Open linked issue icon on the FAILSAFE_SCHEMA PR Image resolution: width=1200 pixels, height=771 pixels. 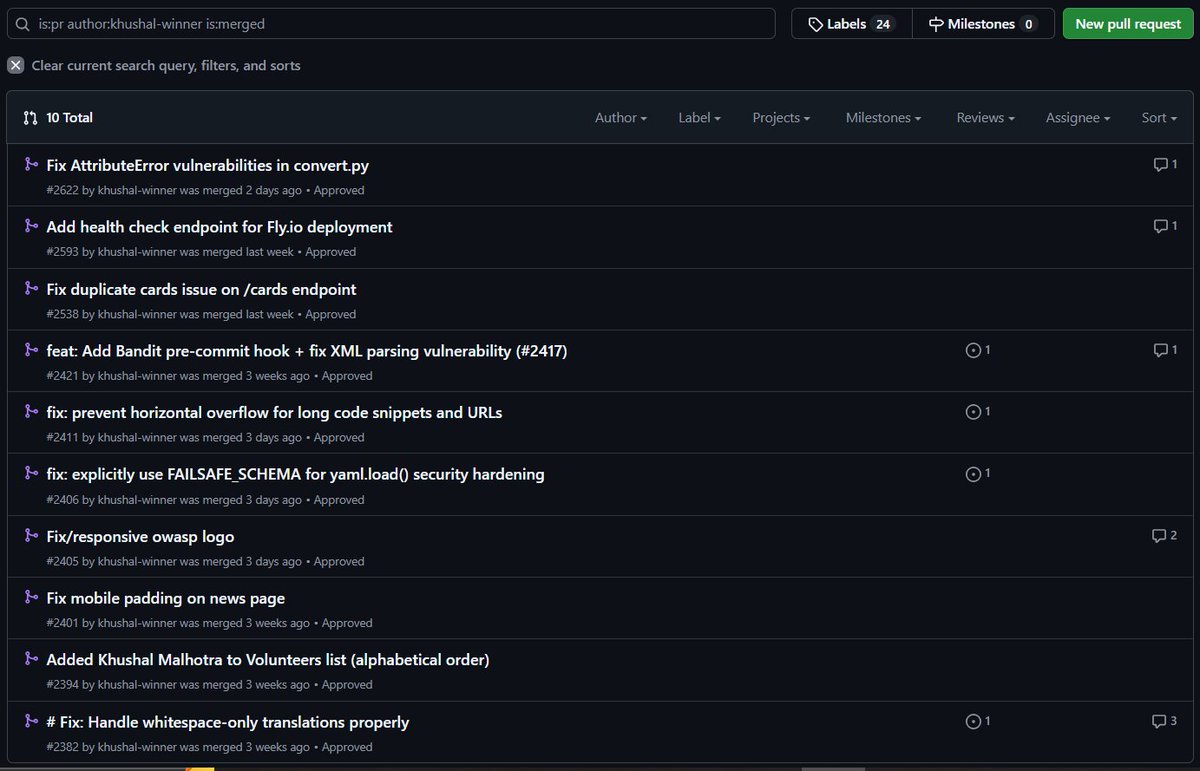click(978, 473)
